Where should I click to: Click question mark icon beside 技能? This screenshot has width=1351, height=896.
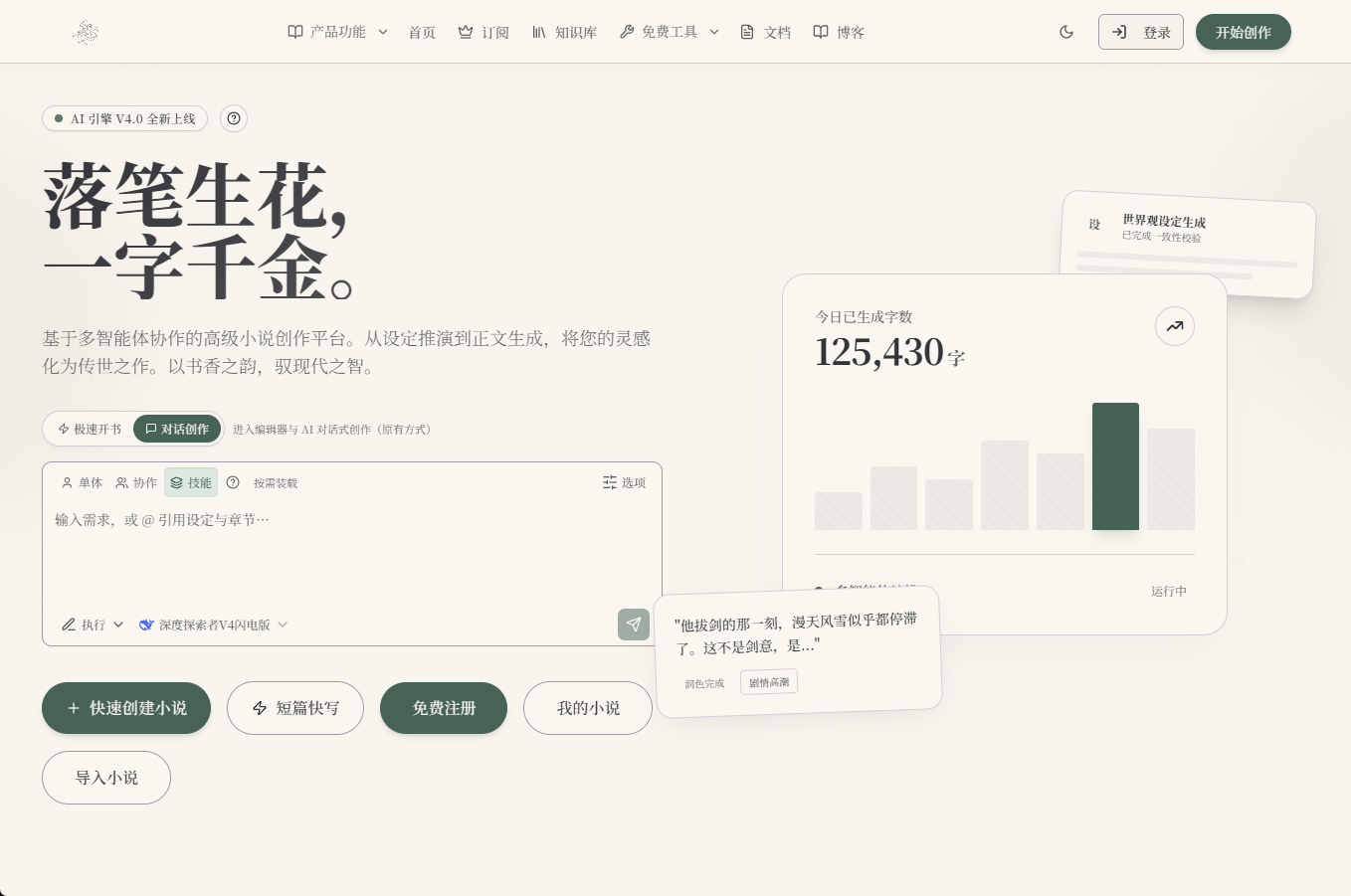click(233, 482)
